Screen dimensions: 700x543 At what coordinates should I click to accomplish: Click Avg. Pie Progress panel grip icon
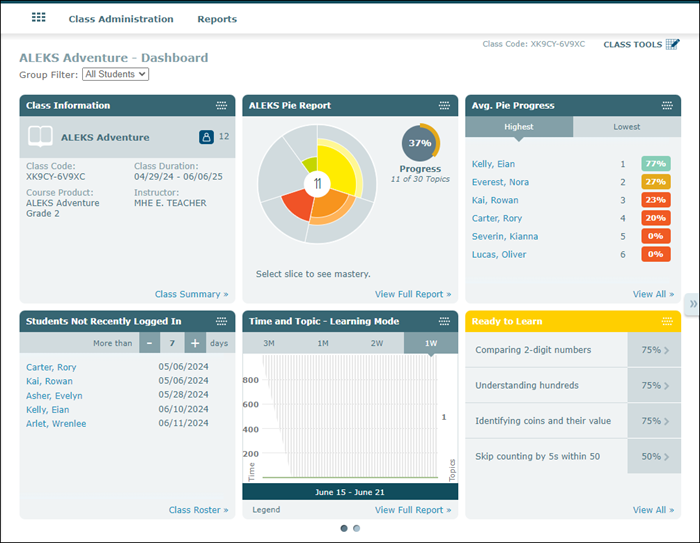tap(667, 106)
